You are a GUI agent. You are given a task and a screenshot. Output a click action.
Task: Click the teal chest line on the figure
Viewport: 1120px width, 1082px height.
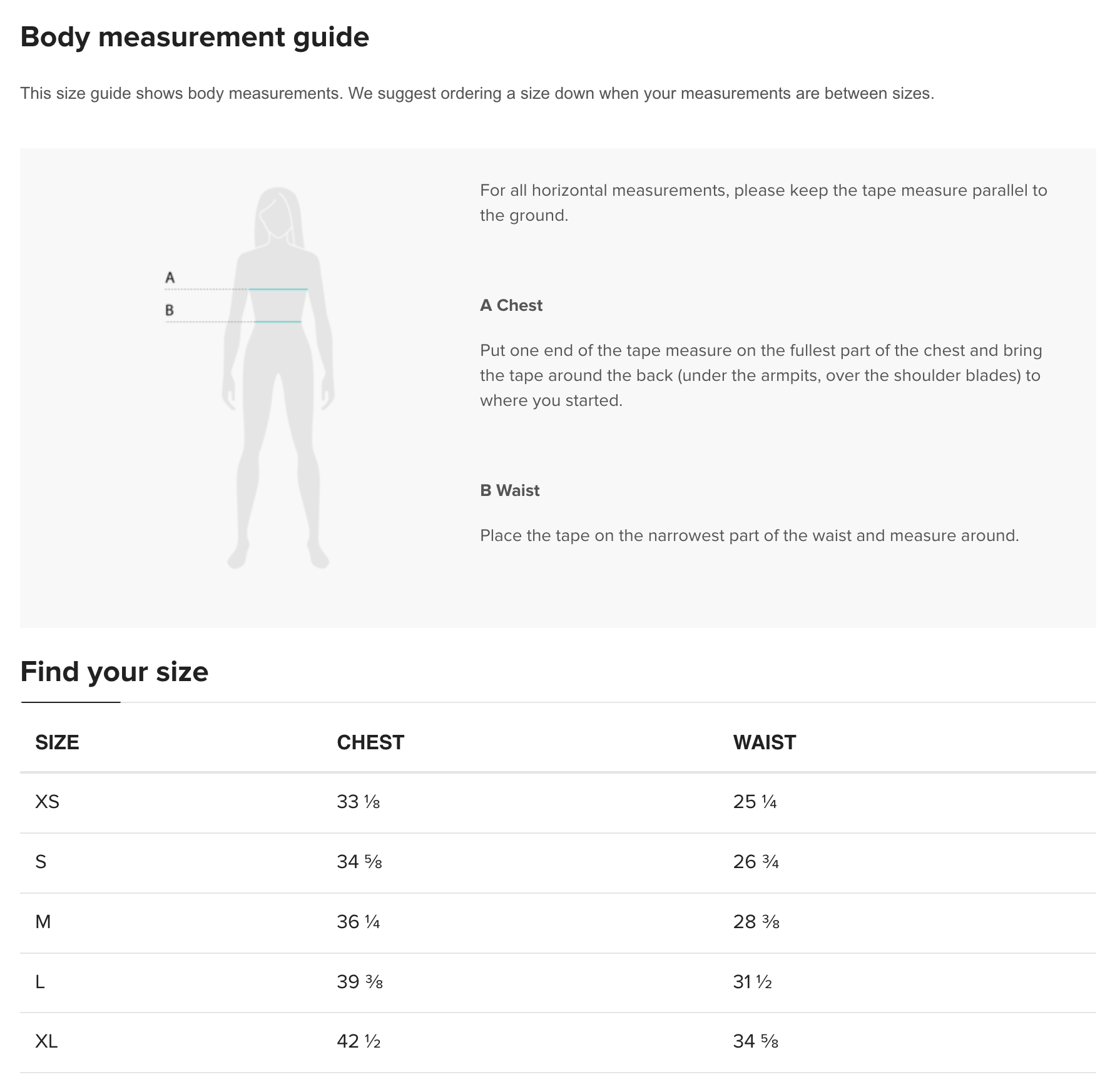pos(278,289)
